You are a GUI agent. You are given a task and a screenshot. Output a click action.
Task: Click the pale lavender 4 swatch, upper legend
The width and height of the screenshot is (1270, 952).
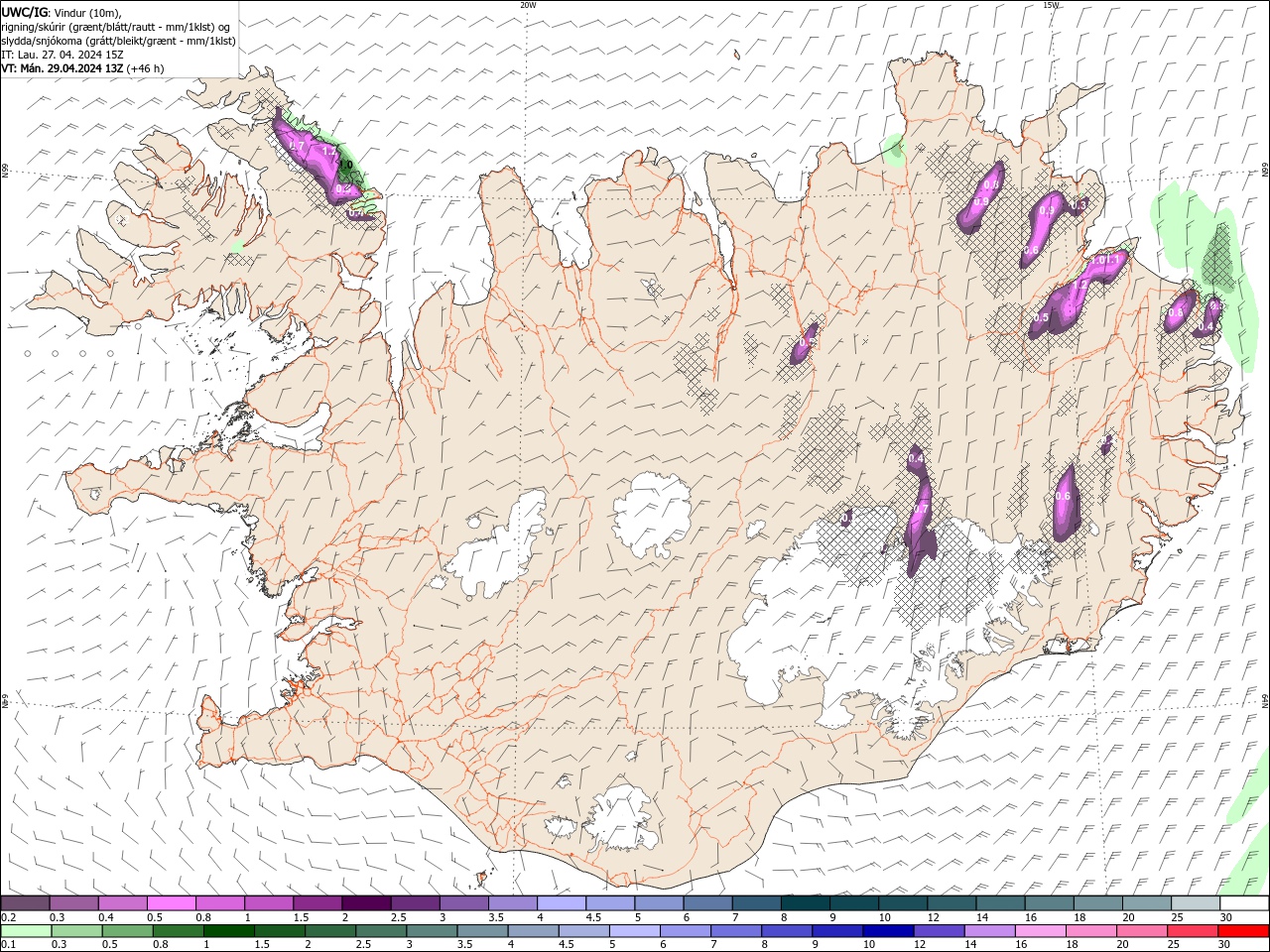click(561, 903)
